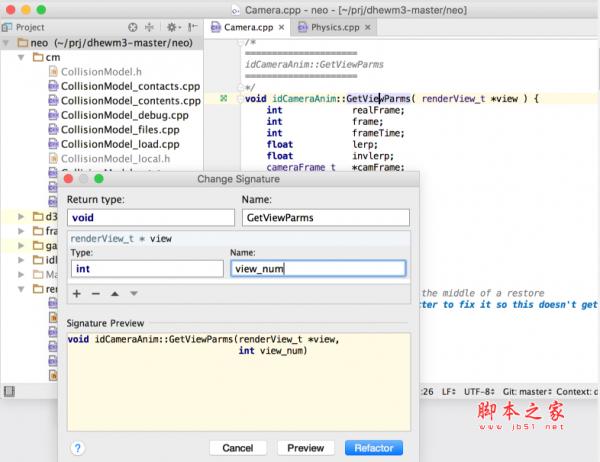This screenshot has width=600, height=462.
Task: Open help with the question mark icon
Action: 76,448
